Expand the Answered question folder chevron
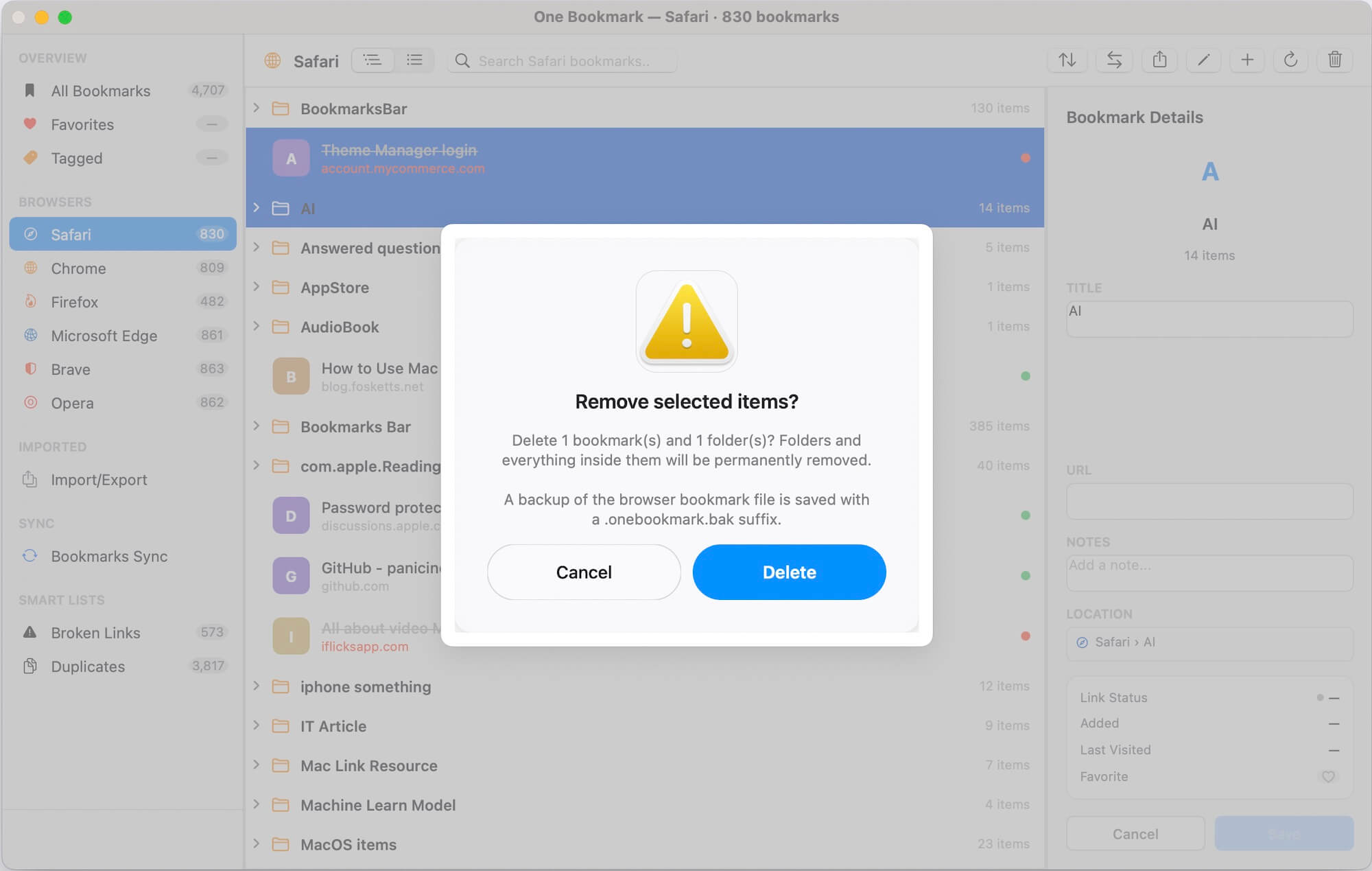 tap(257, 247)
